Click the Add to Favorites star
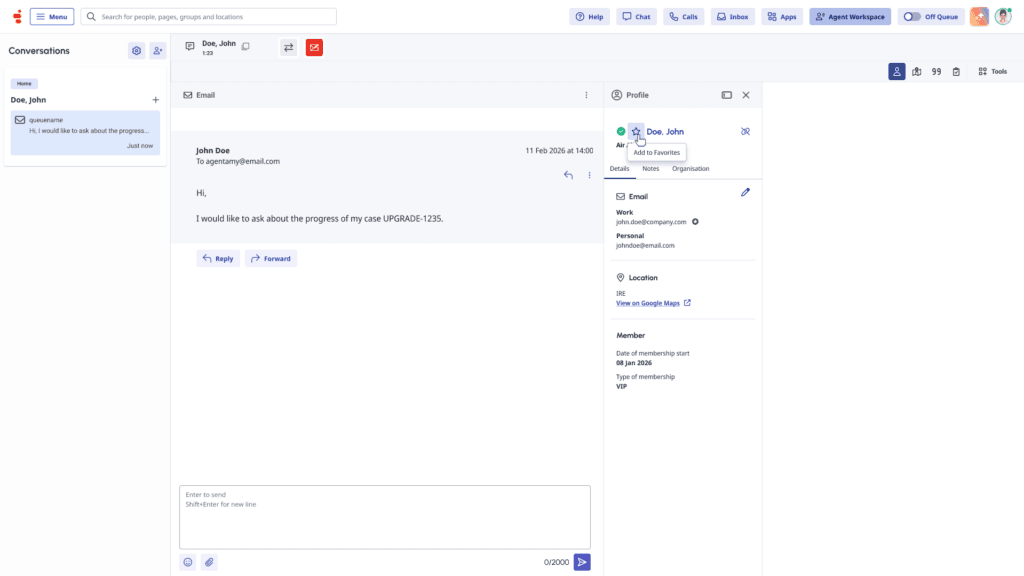1024x576 pixels. (x=635, y=131)
